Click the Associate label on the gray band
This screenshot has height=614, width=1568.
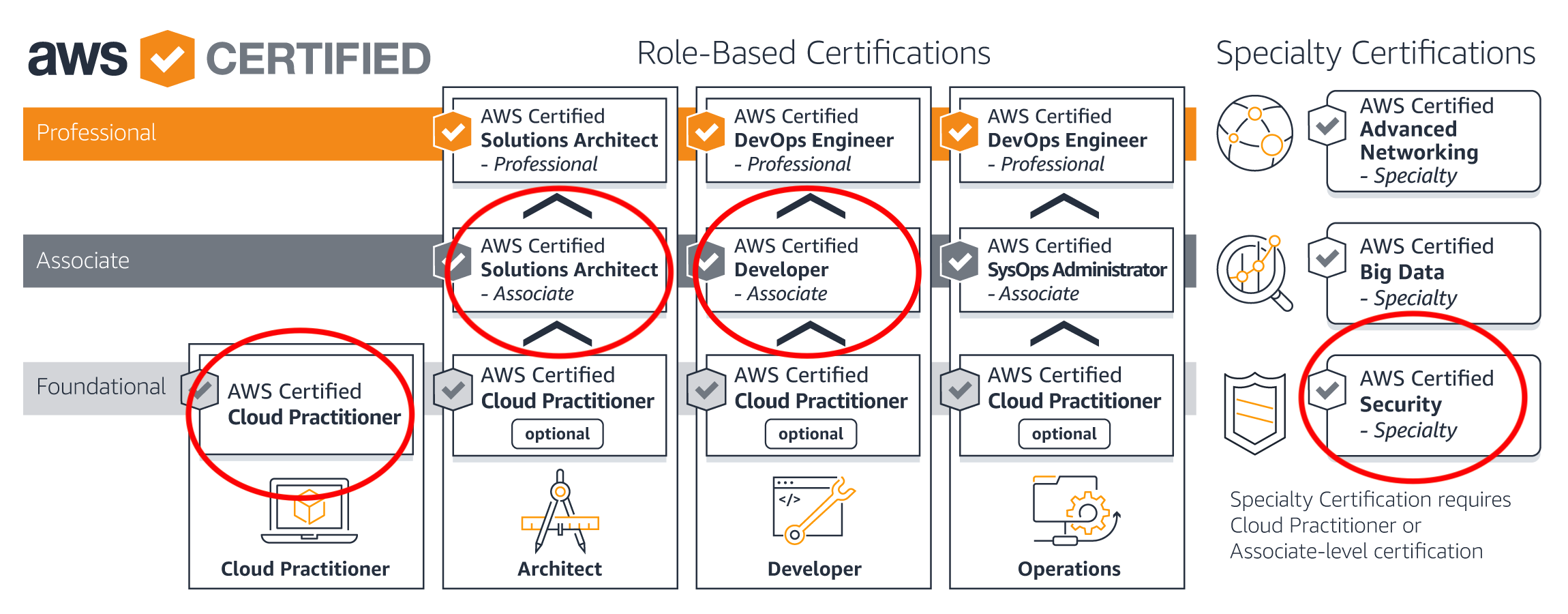tap(82, 261)
